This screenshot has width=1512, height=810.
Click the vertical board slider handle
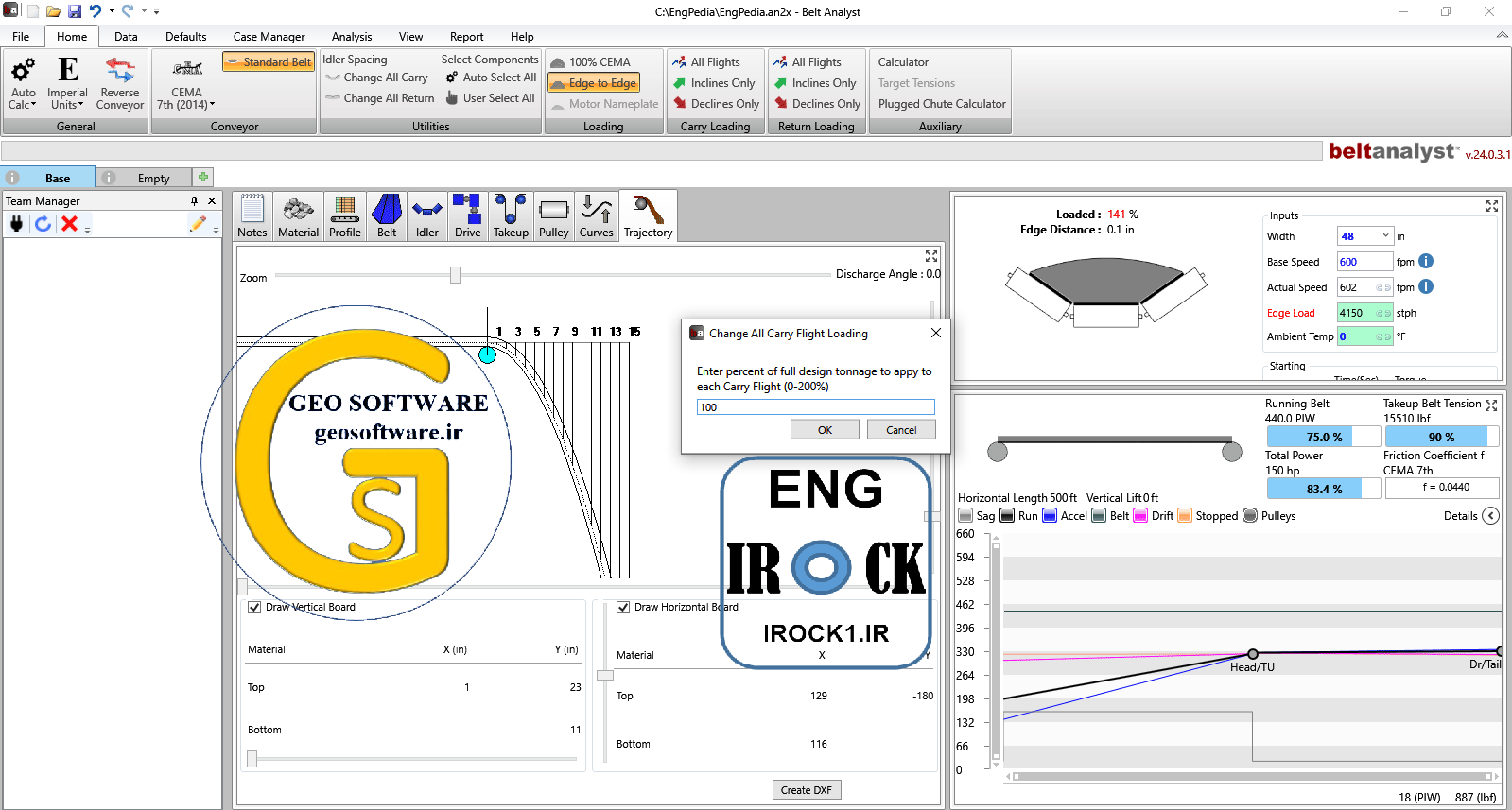click(252, 758)
